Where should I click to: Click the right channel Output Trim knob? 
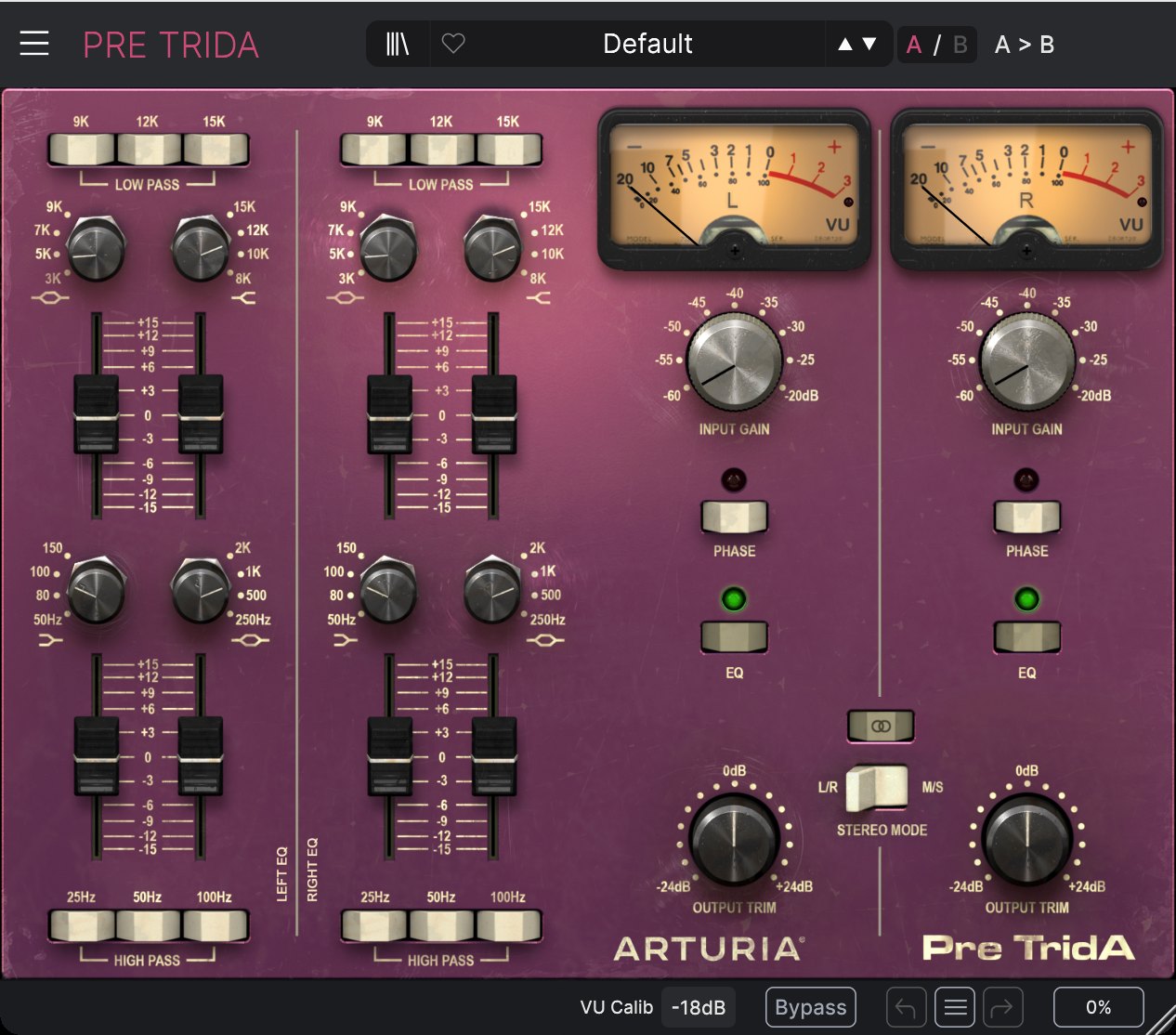pos(1026,841)
